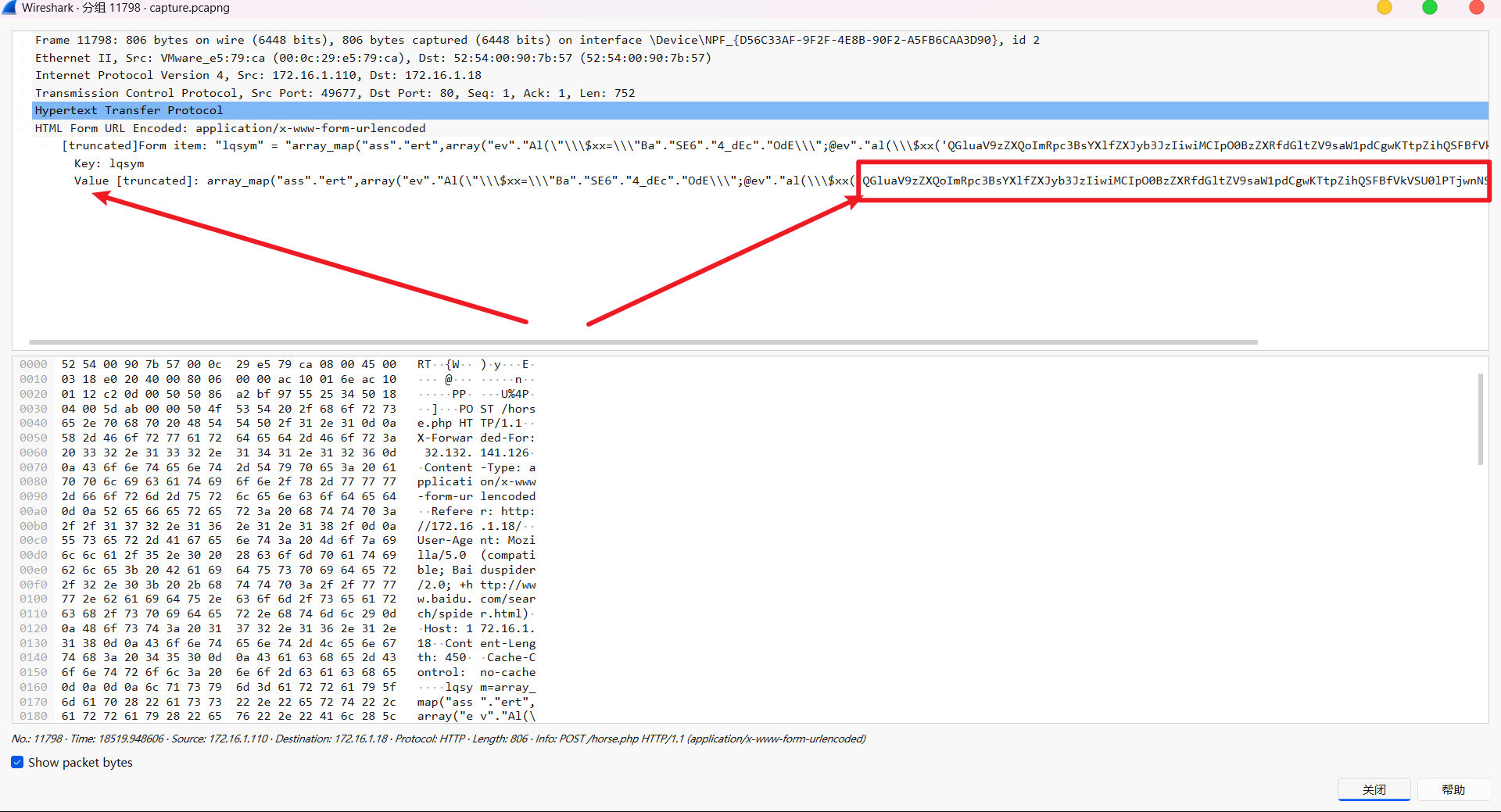1501x812 pixels.
Task: Click hex offset 00d0 in bytes pane
Action: pos(34,555)
